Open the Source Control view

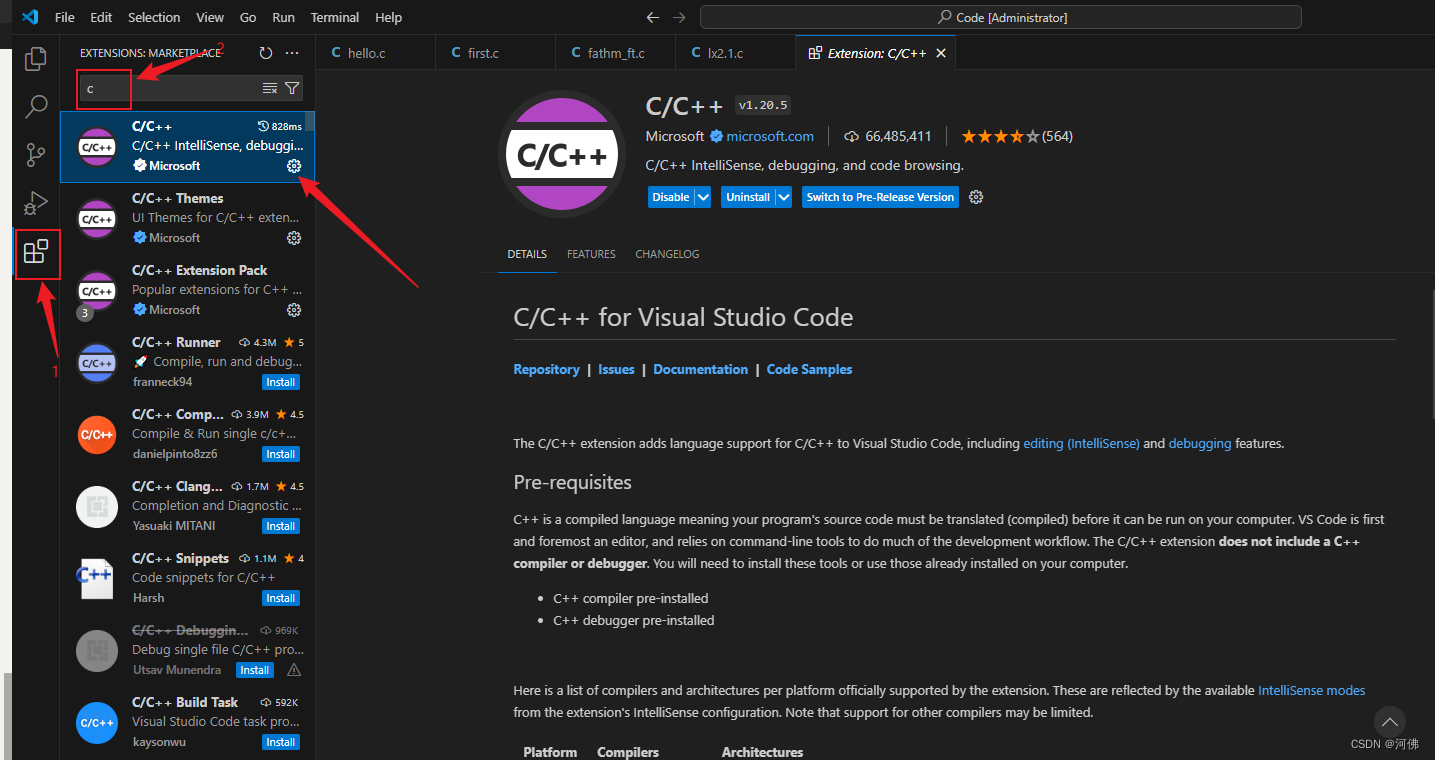[x=36, y=155]
